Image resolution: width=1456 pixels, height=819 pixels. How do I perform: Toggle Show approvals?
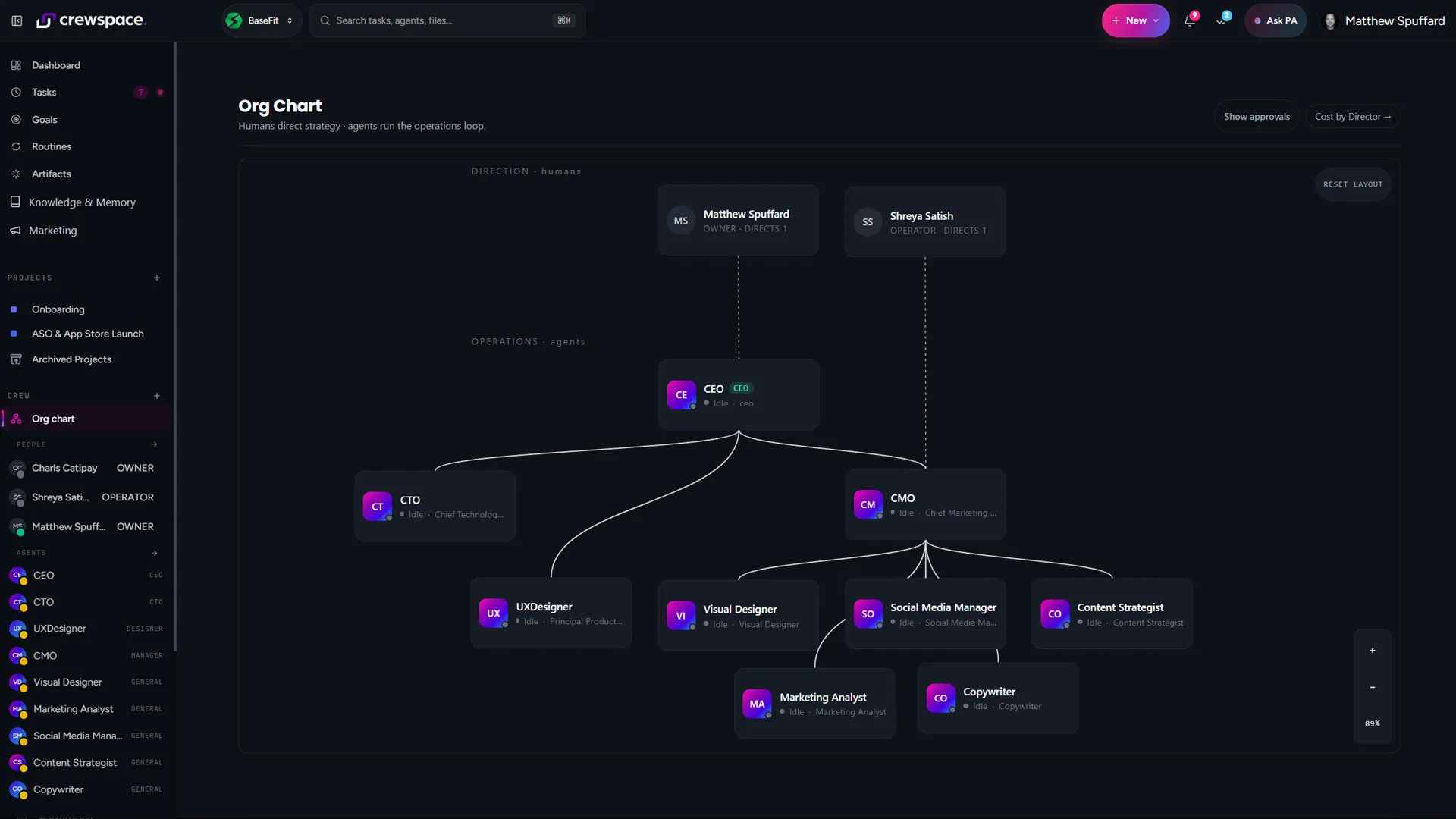(1257, 117)
